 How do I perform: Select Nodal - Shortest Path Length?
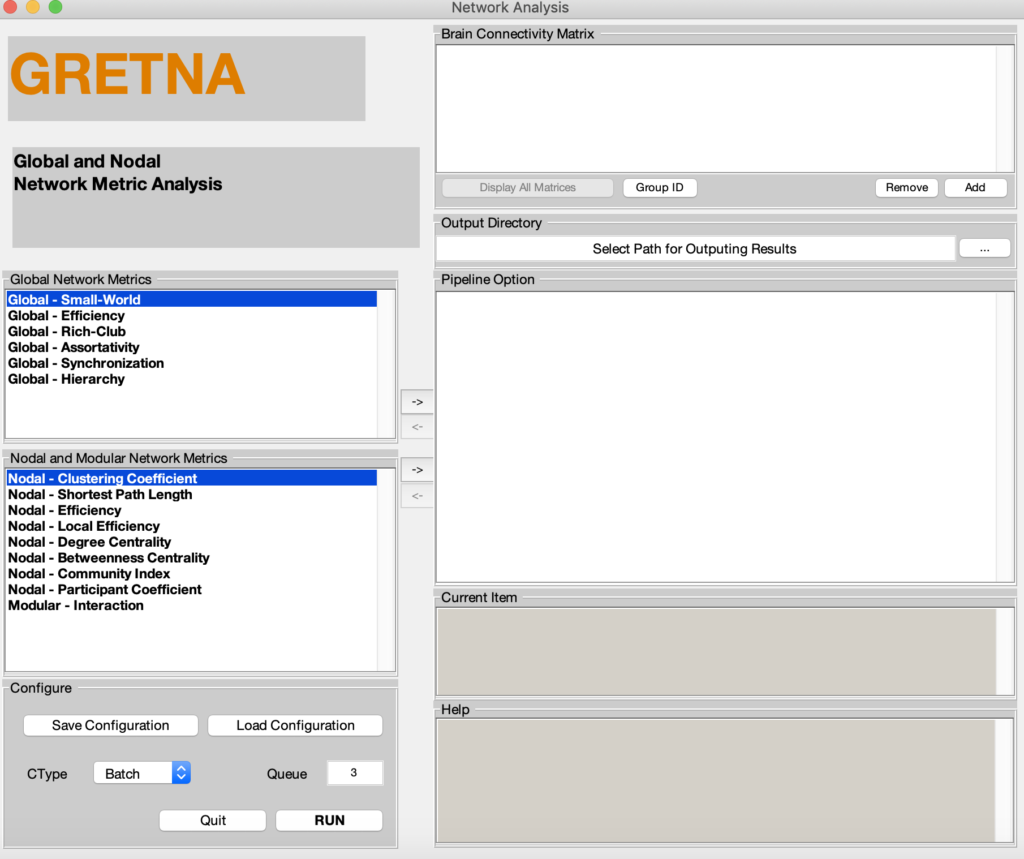pos(192,494)
